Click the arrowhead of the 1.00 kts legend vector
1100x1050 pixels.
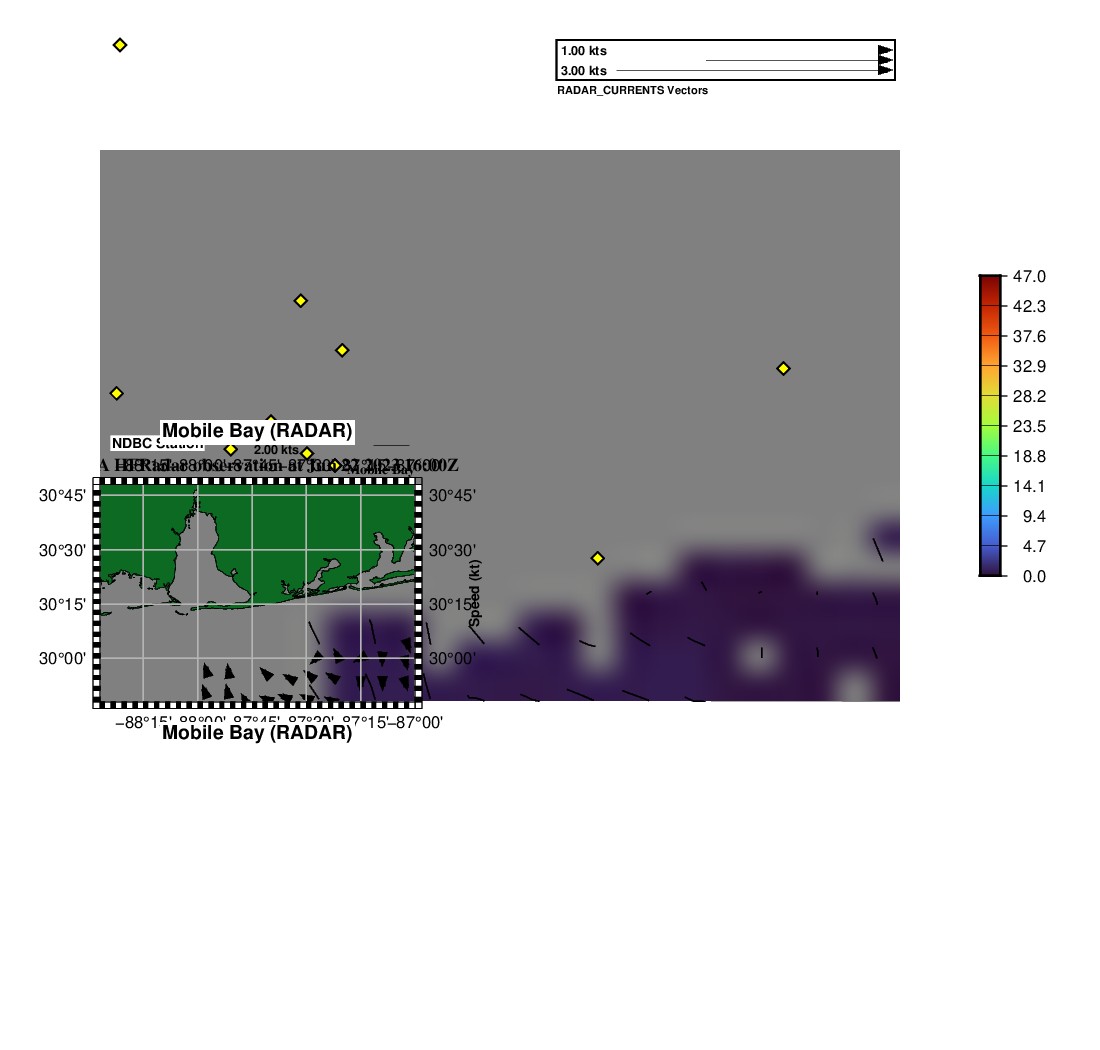pyautogui.click(x=885, y=51)
